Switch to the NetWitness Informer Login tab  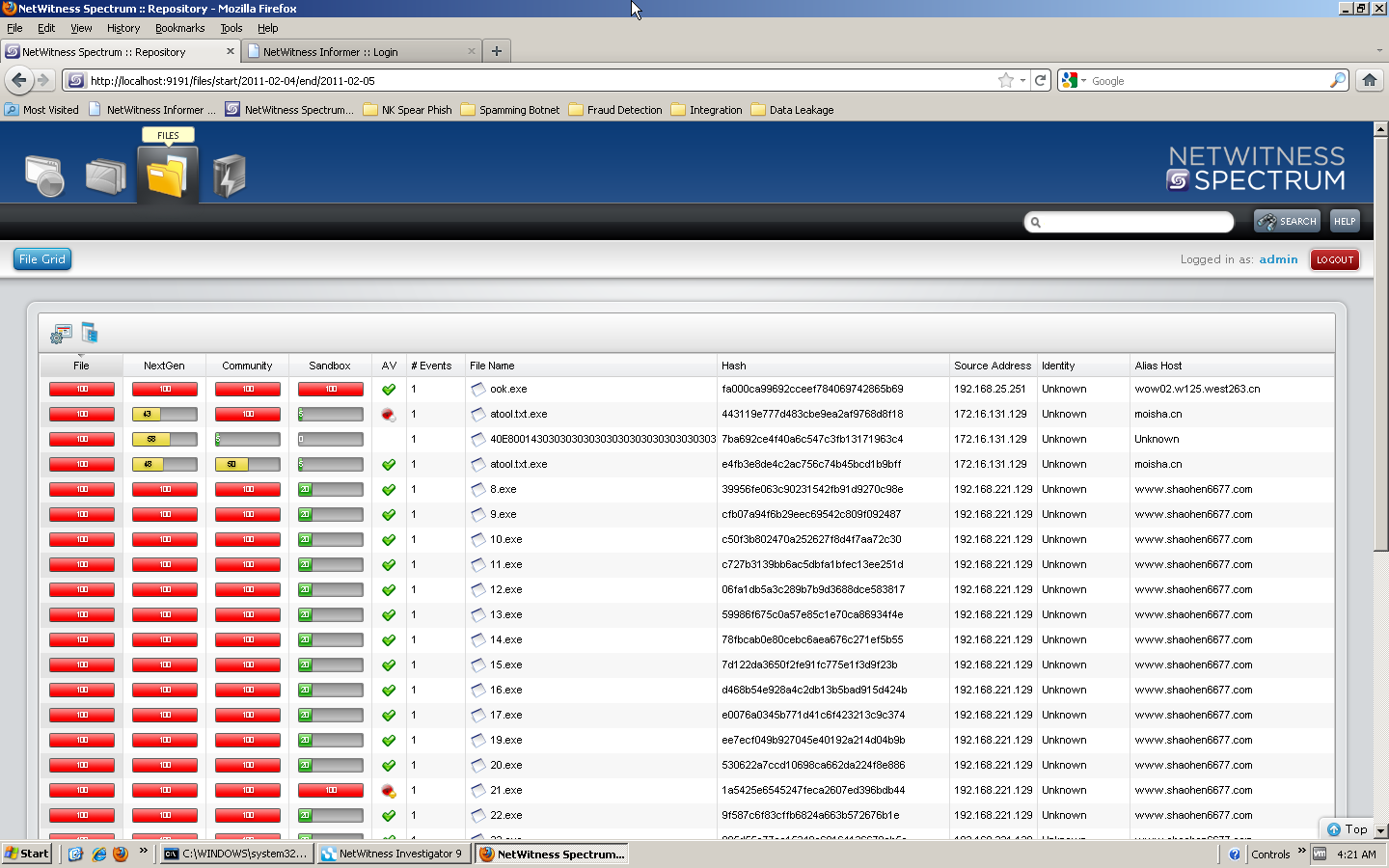point(362,51)
